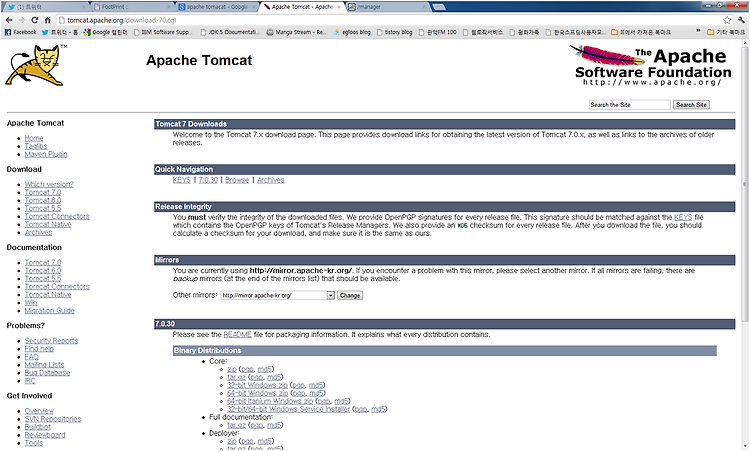Reload the page with refresh icon
The height and width of the screenshot is (451, 750).
tap(34, 20)
